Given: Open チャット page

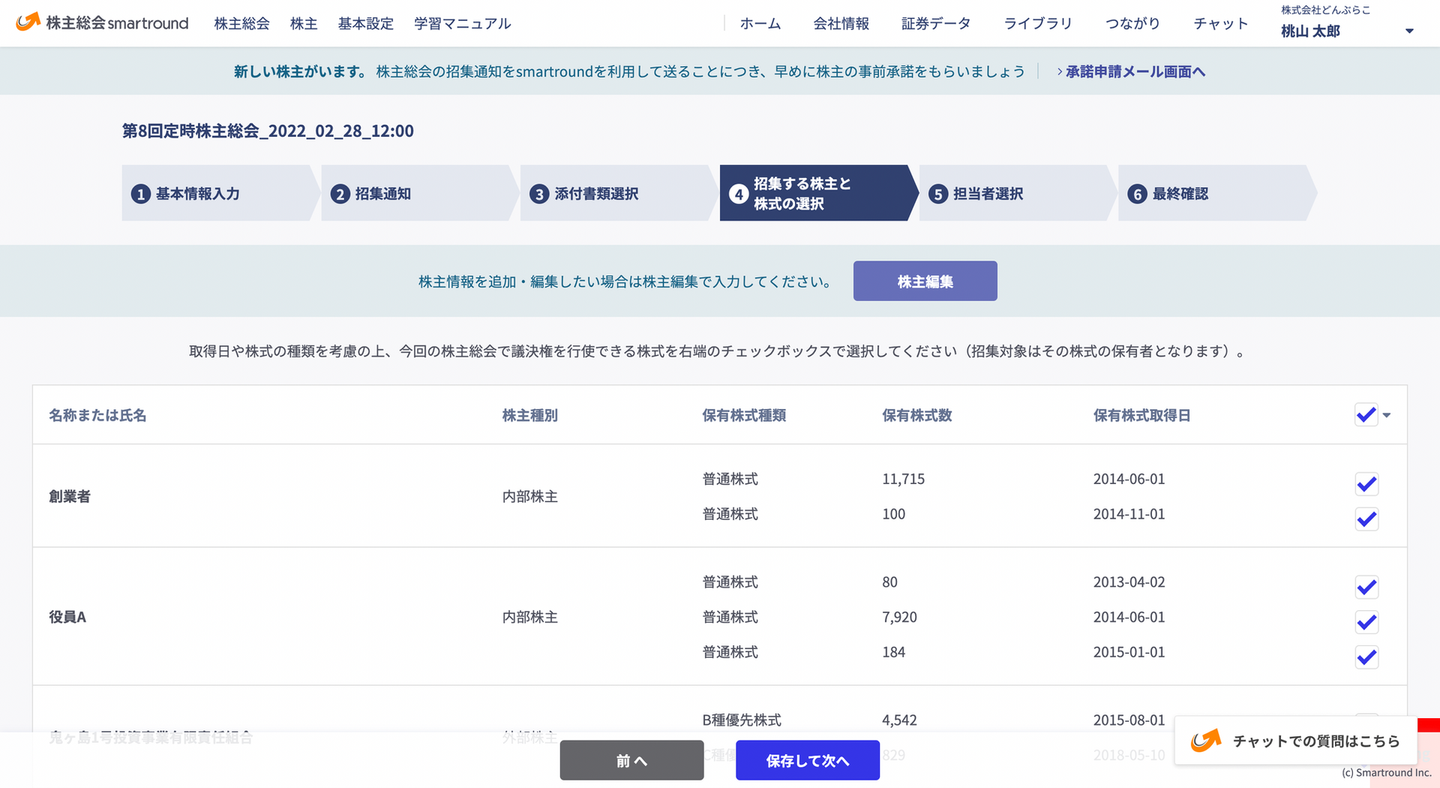Looking at the screenshot, I should click(x=1221, y=23).
